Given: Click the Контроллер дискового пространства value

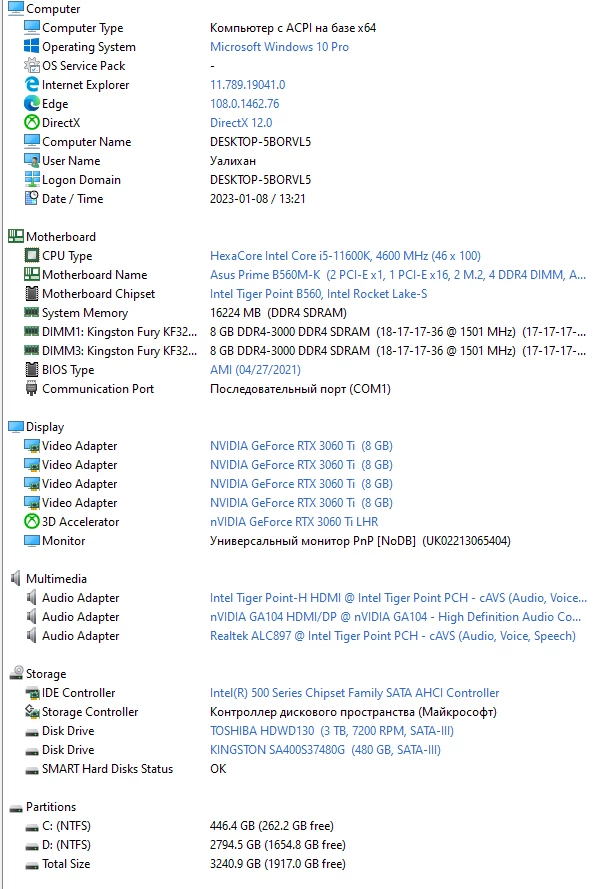Looking at the screenshot, I should (x=353, y=712).
